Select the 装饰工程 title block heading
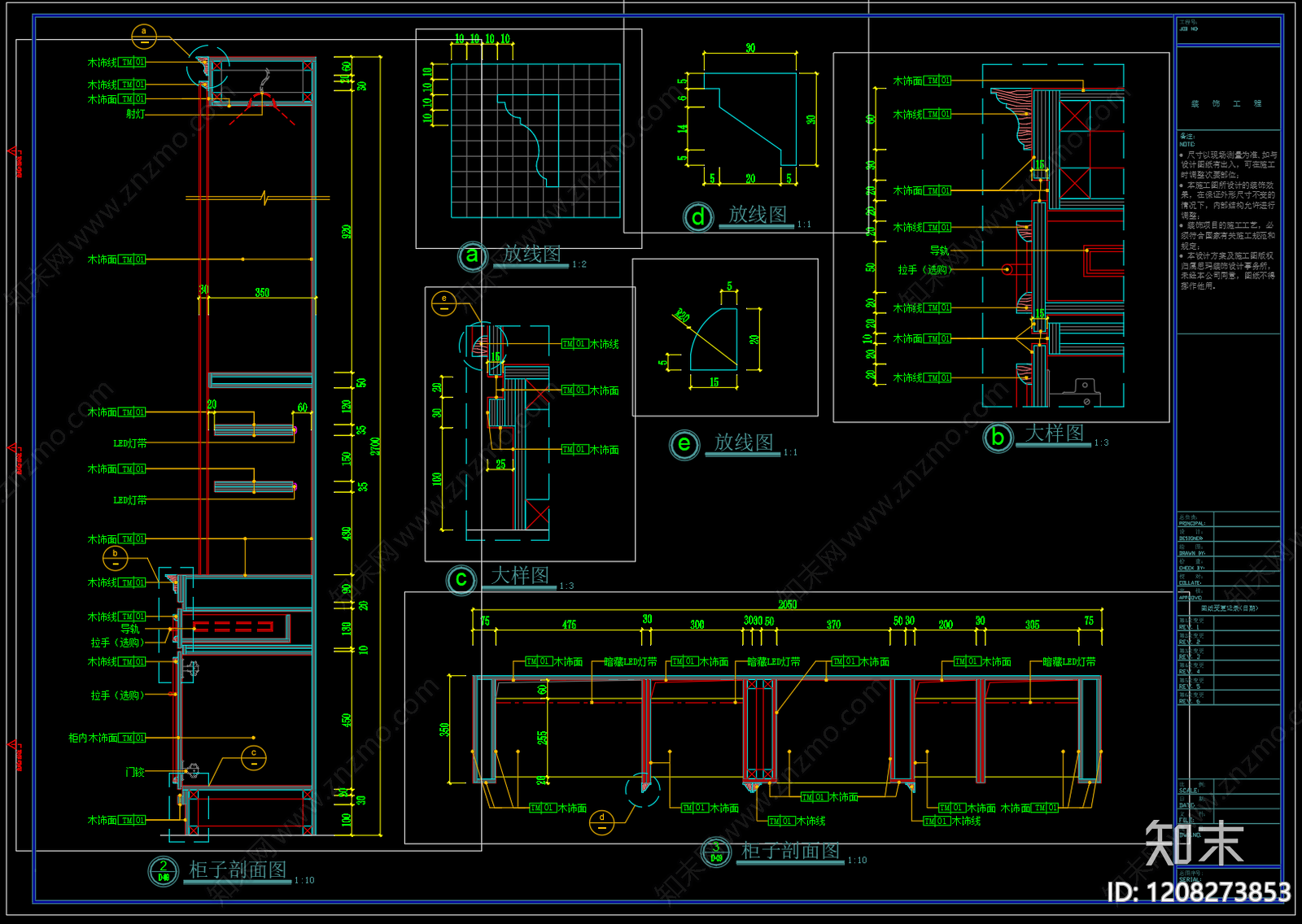1302x924 pixels. pos(1227,104)
